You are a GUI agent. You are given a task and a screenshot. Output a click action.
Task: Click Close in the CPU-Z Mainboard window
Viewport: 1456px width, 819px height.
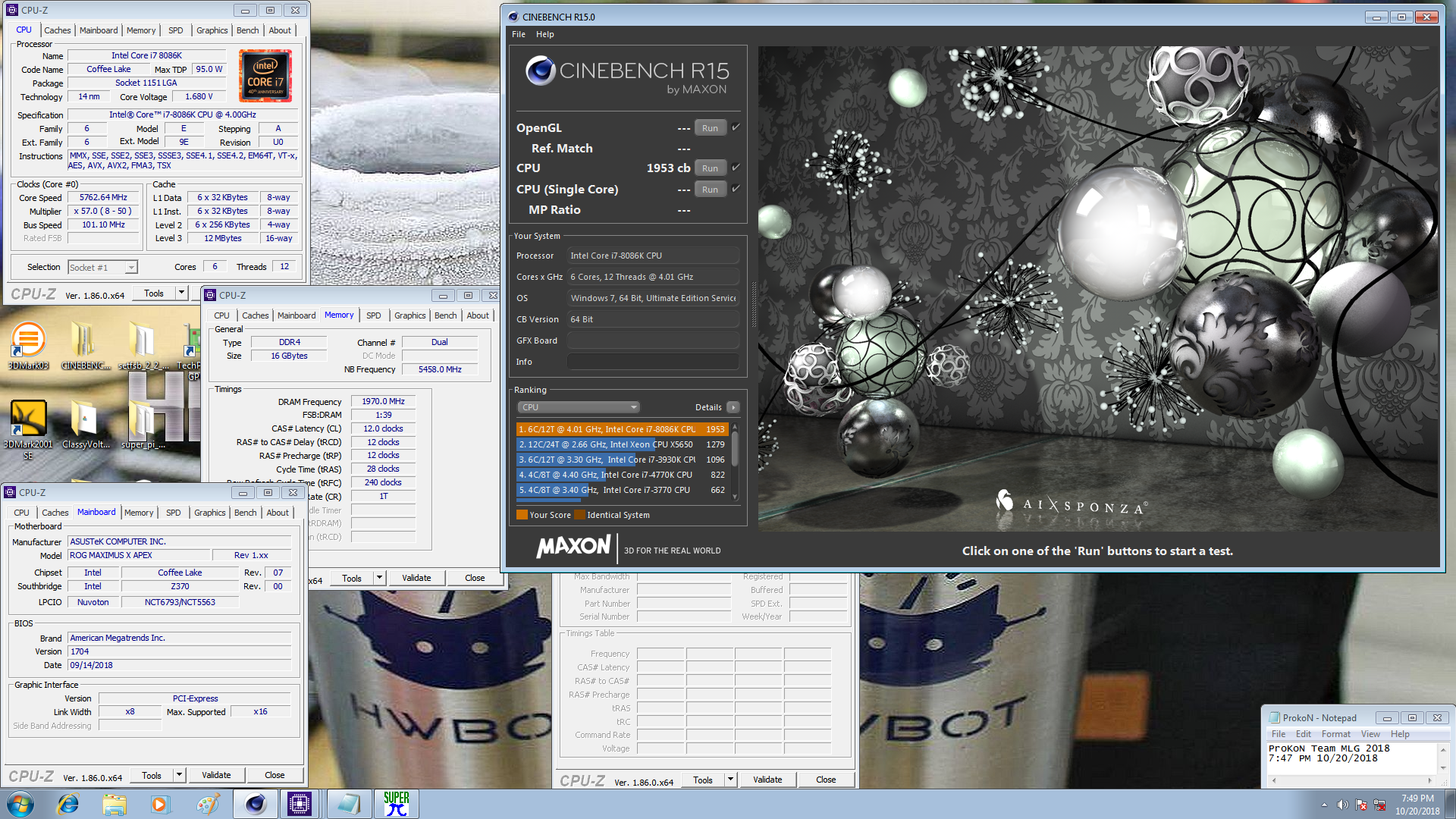tap(275, 775)
